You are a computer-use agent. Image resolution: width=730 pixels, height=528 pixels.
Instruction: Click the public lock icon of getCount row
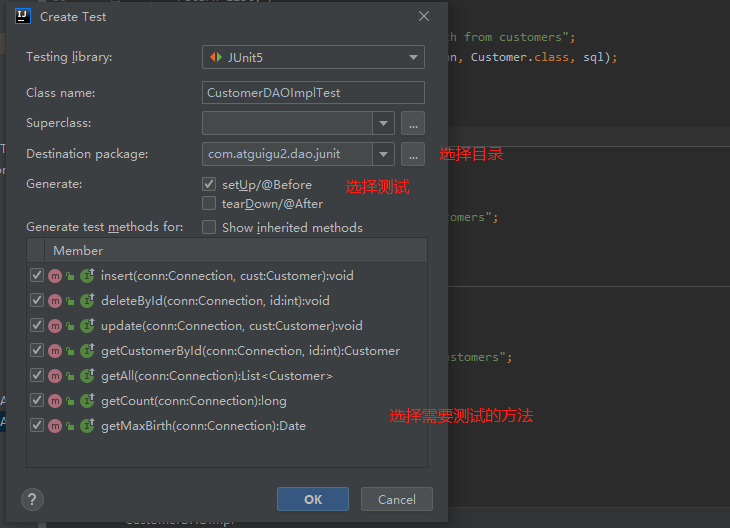click(x=70, y=401)
